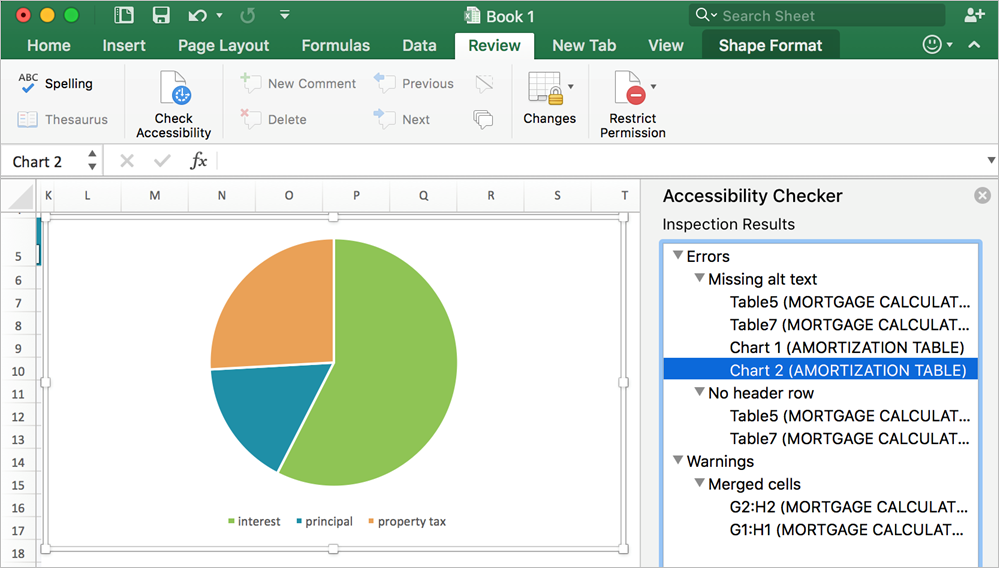Go to Next comment
999x568 pixels.
click(x=402, y=119)
